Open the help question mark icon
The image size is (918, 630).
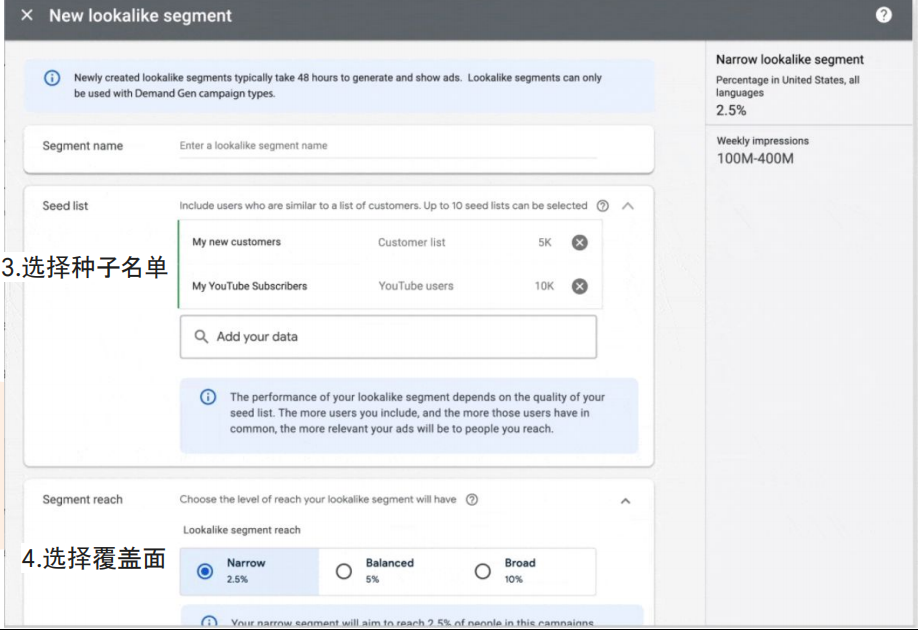883,15
